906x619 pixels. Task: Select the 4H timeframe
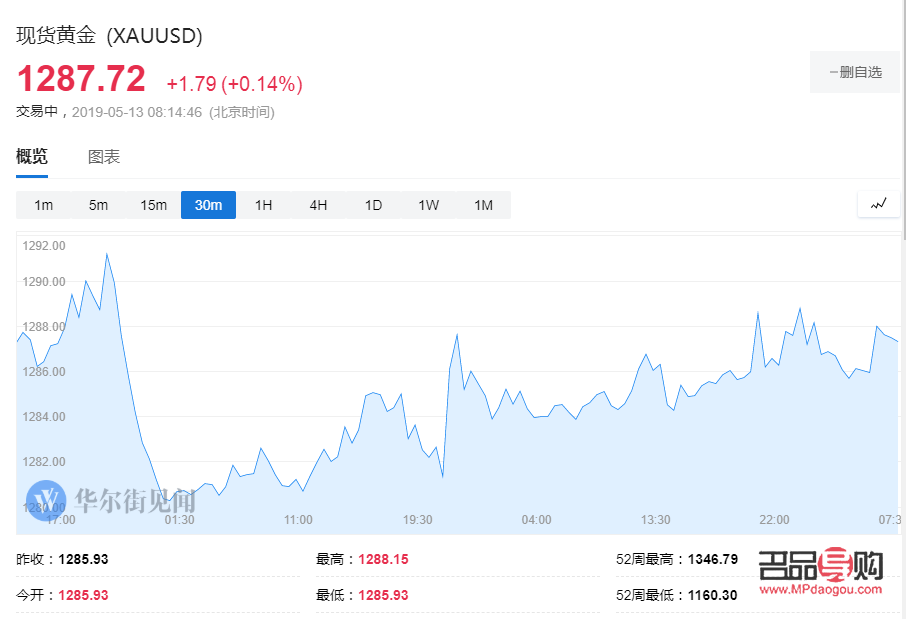[x=317, y=204]
